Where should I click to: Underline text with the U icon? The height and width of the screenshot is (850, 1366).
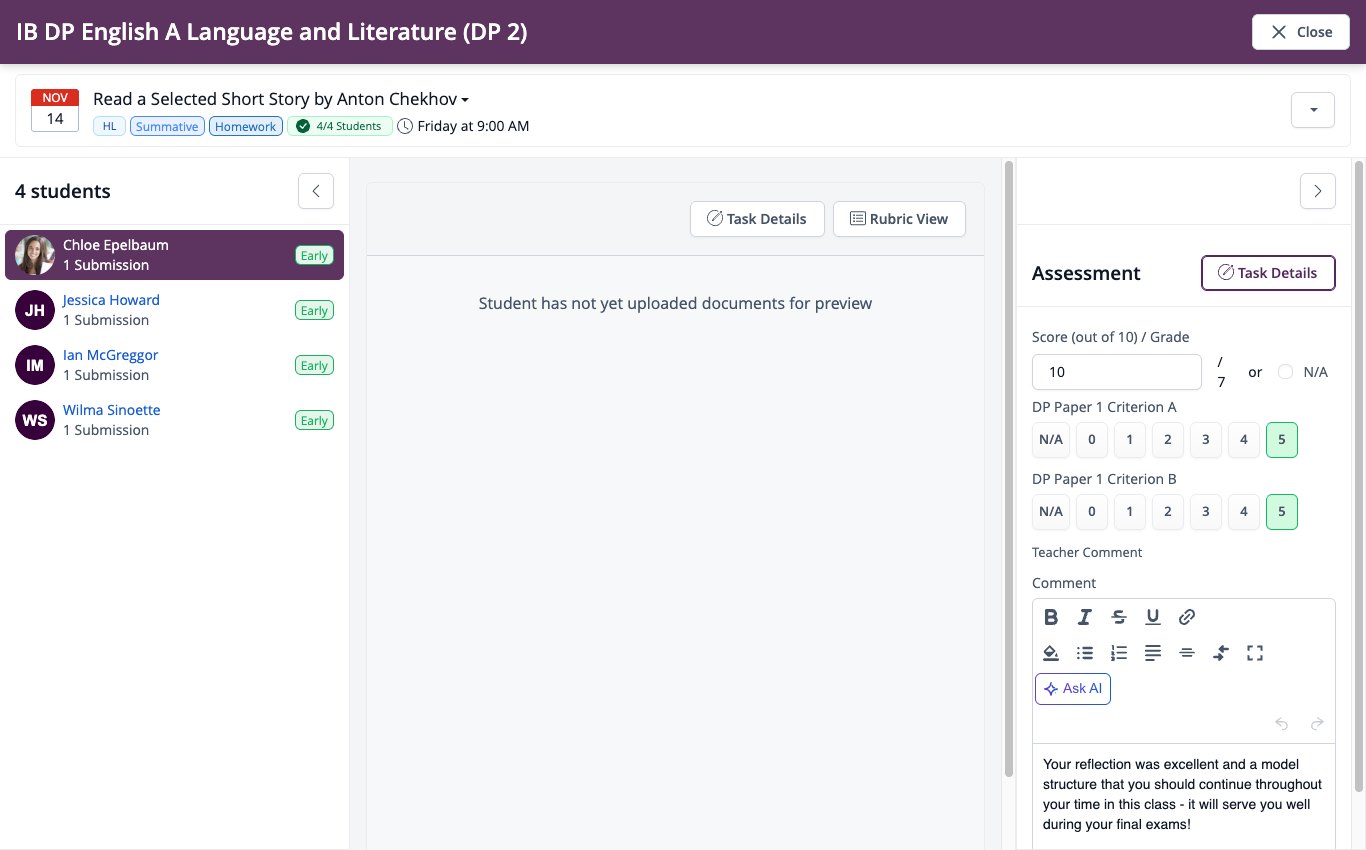point(1153,617)
